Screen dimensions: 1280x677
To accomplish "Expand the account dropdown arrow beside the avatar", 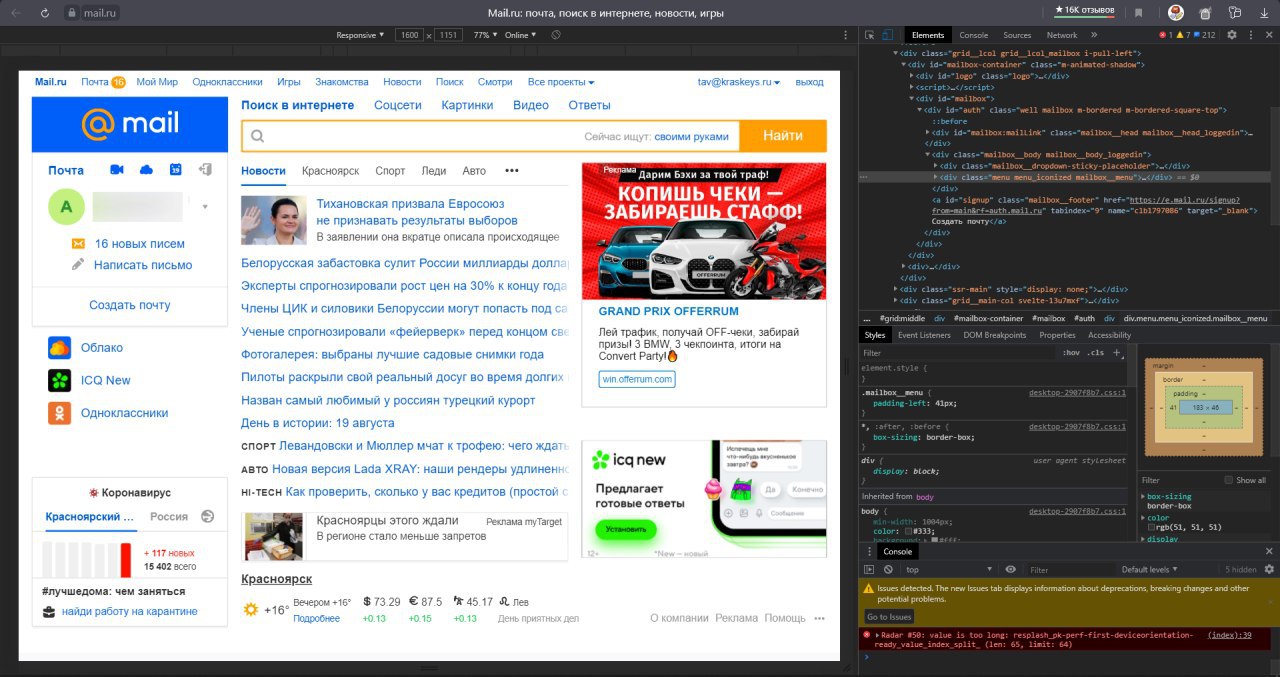I will [x=205, y=207].
